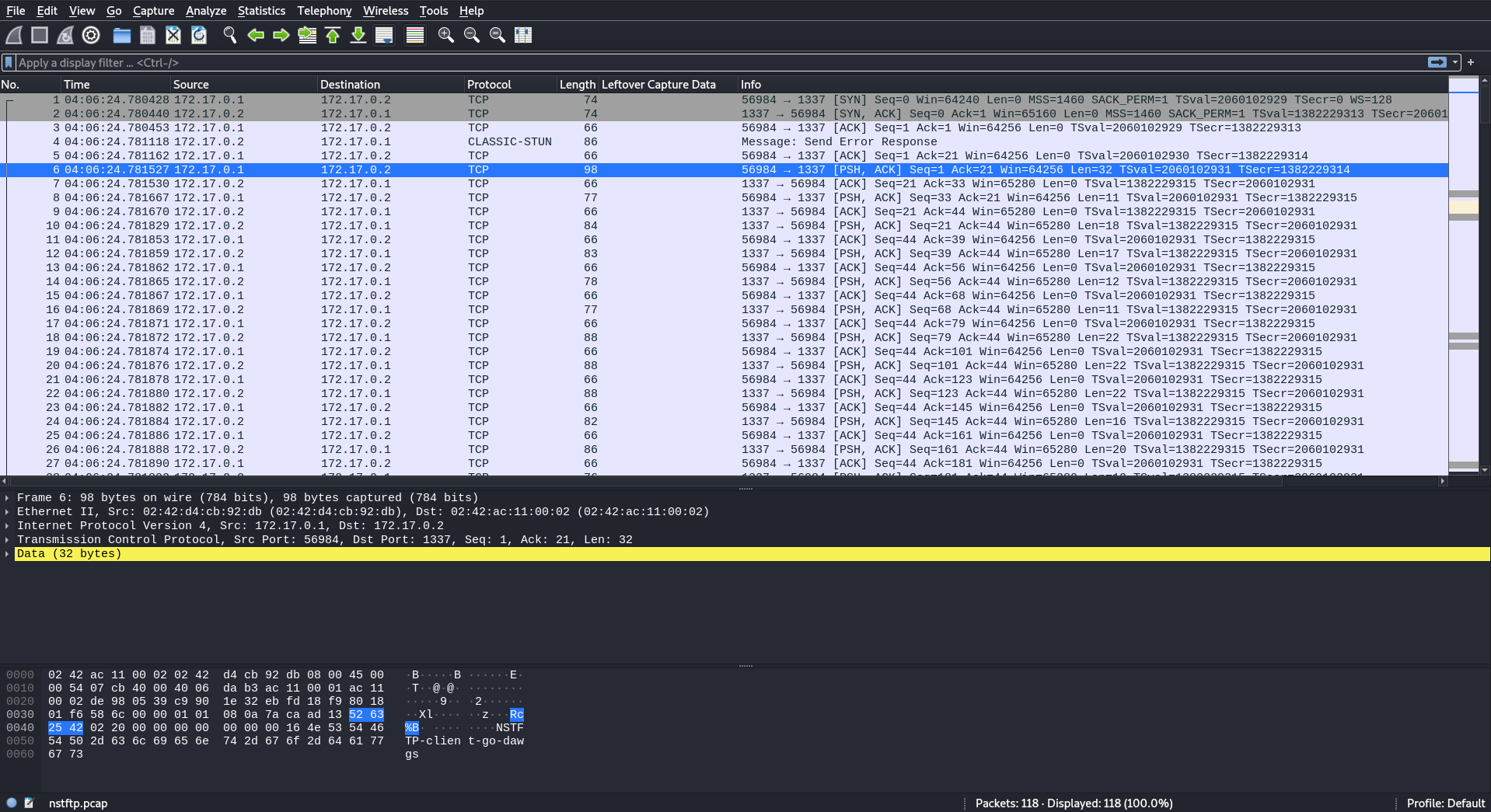Expand the Transmission Control Protocol node
The image size is (1491, 812).
click(7, 540)
